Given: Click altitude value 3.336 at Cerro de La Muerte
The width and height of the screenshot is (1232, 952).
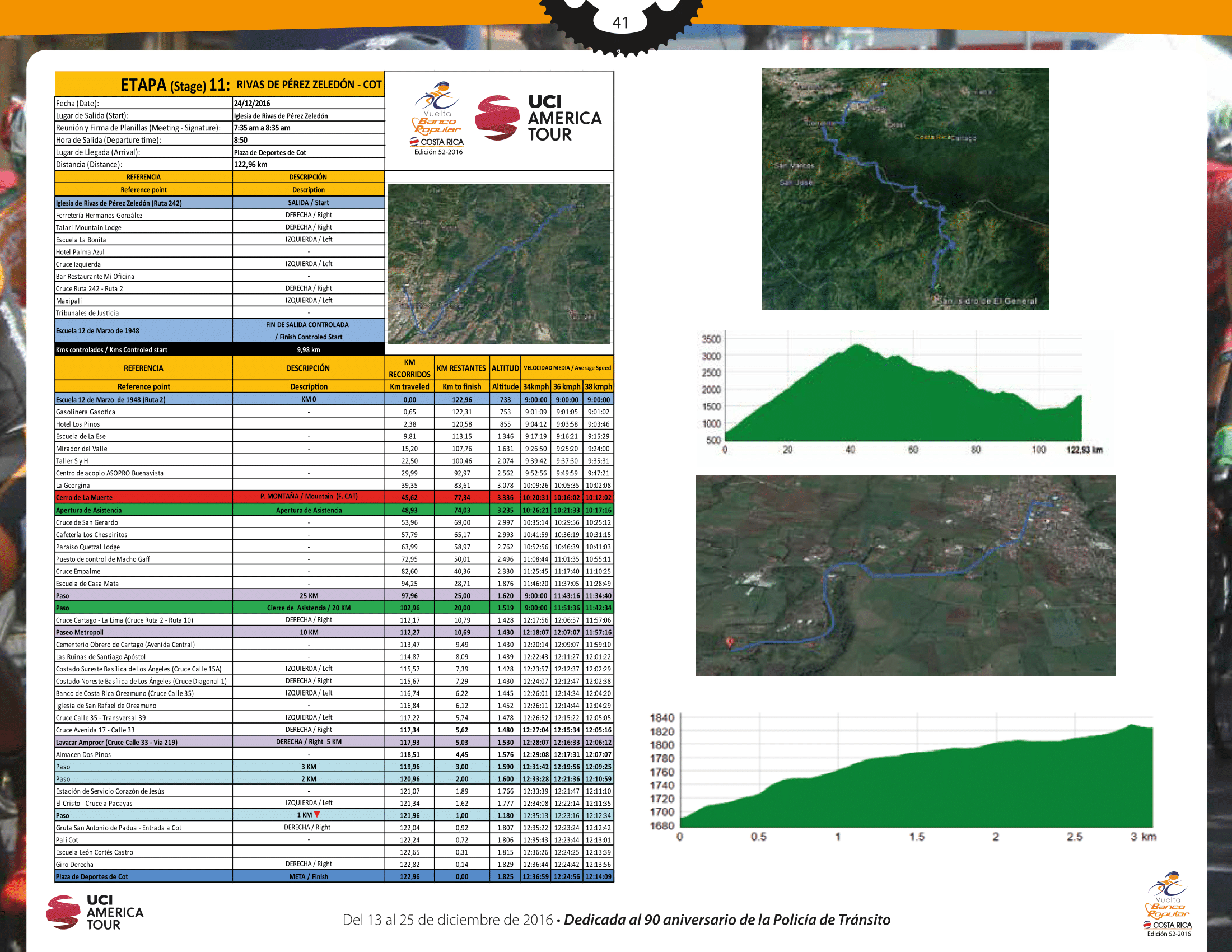Looking at the screenshot, I should (x=505, y=497).
